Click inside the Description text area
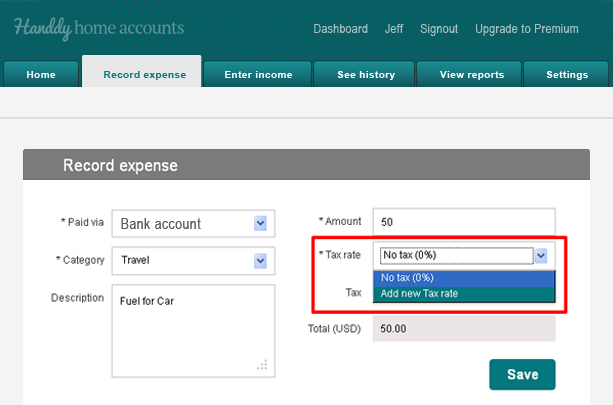Screen dimensions: 613x405 click(x=194, y=331)
